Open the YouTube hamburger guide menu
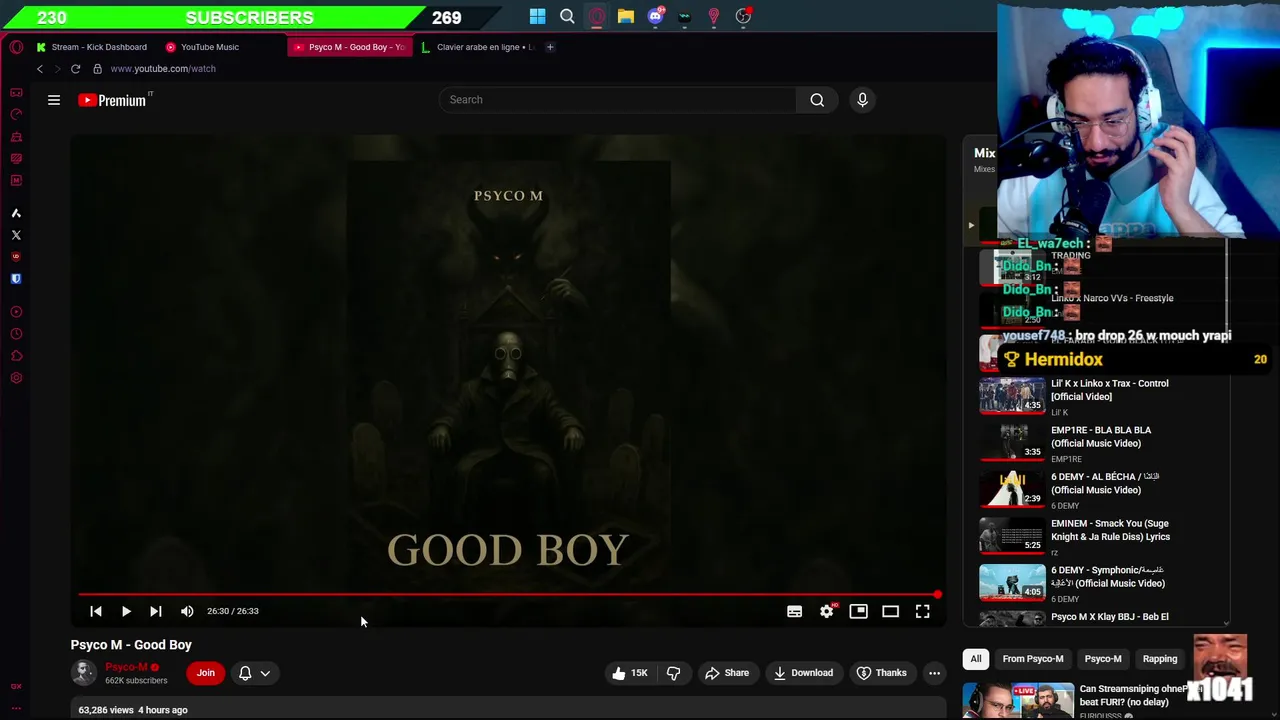 tap(54, 100)
